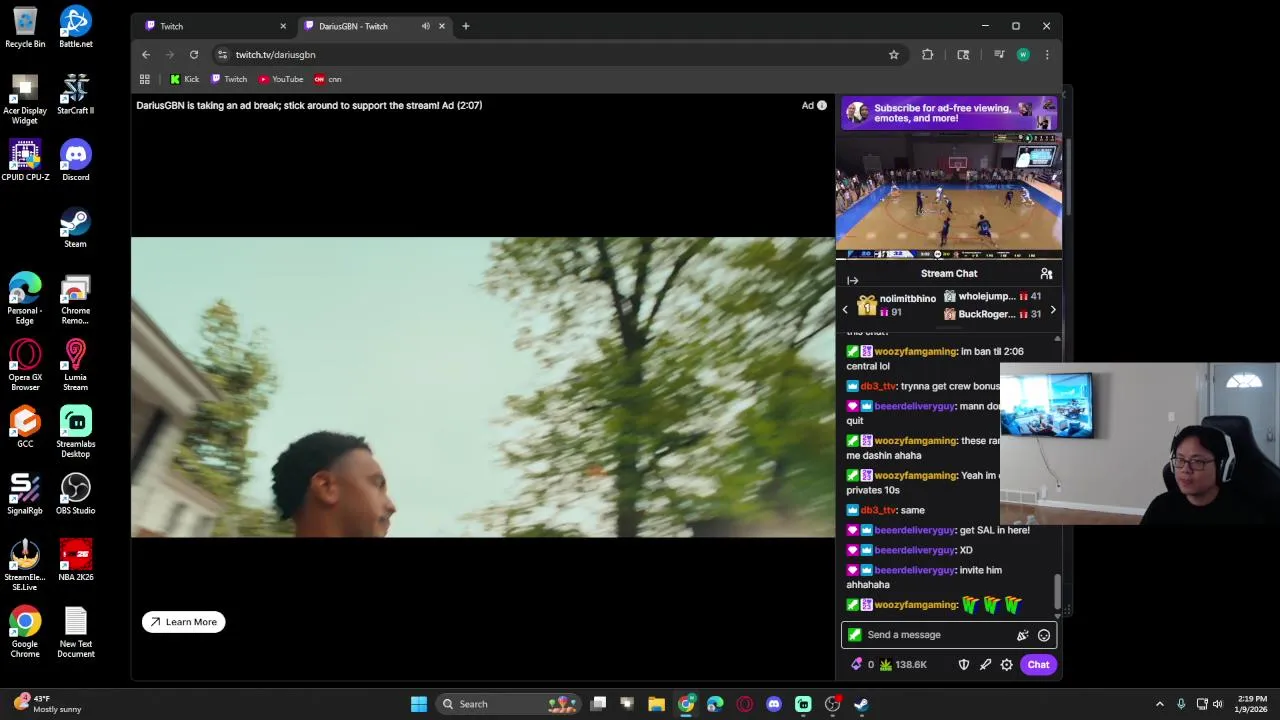Open the Bits balance icon in chat

click(862, 665)
